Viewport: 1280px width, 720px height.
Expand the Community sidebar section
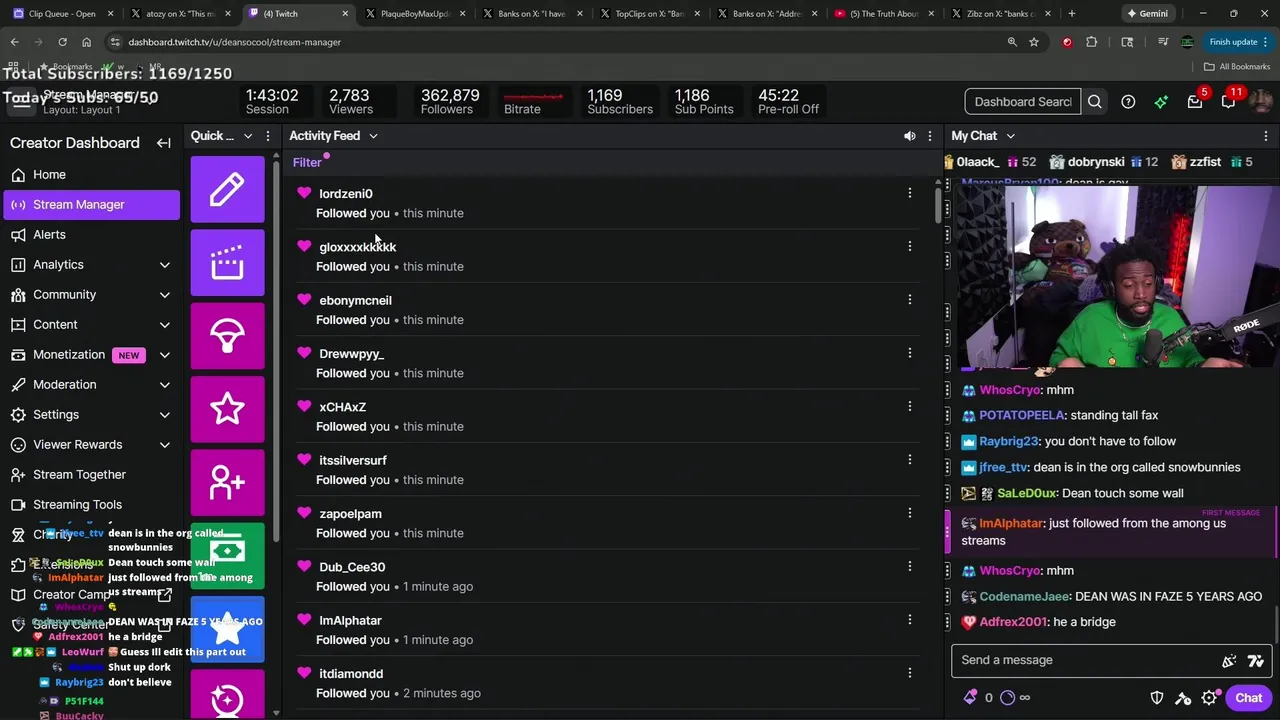[x=165, y=295]
